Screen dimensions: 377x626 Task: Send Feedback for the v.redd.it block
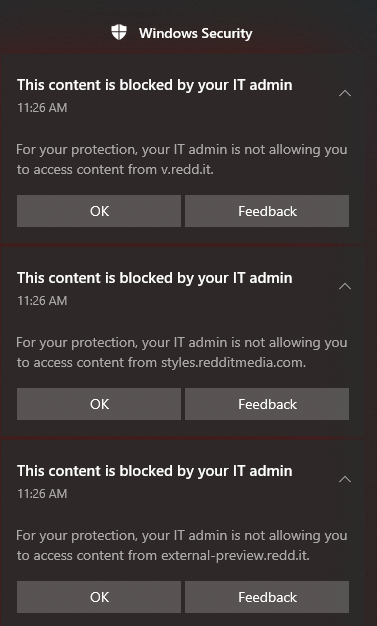[x=267, y=211]
